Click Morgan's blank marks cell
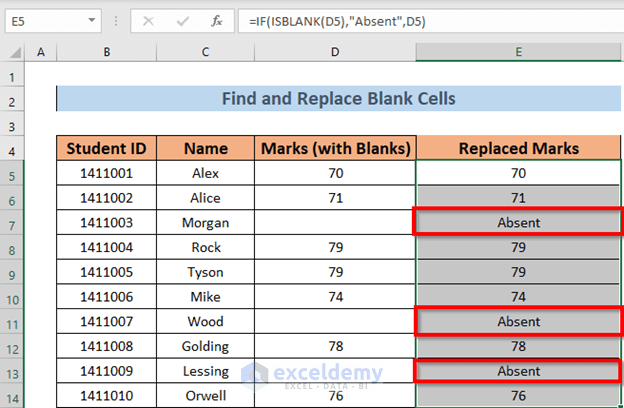 (335, 223)
